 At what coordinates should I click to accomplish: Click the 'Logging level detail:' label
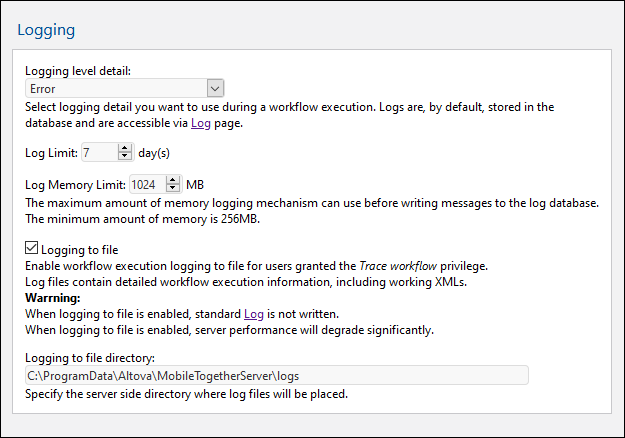point(78,71)
